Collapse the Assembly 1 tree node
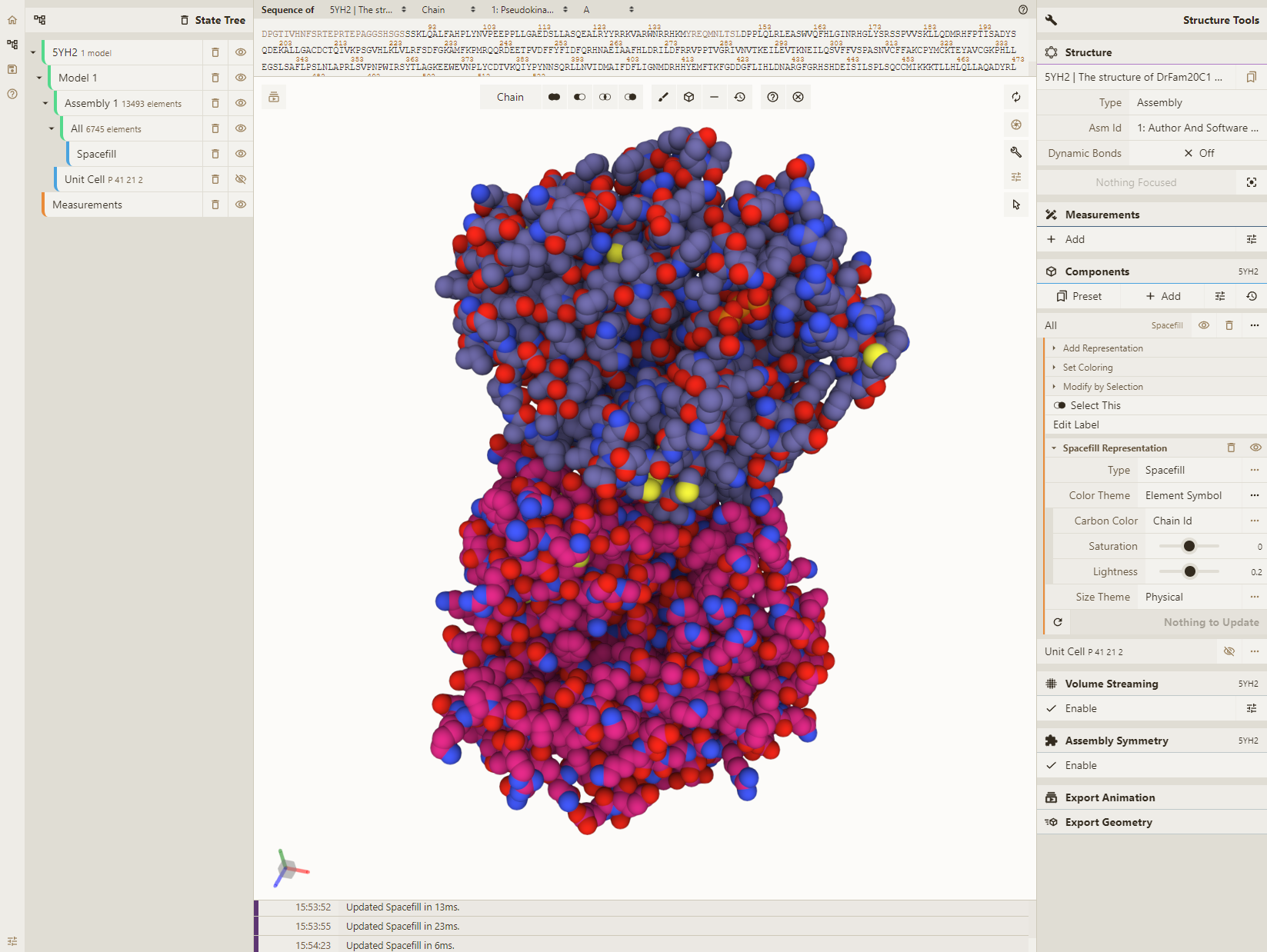The image size is (1267, 952). pyautogui.click(x=45, y=103)
